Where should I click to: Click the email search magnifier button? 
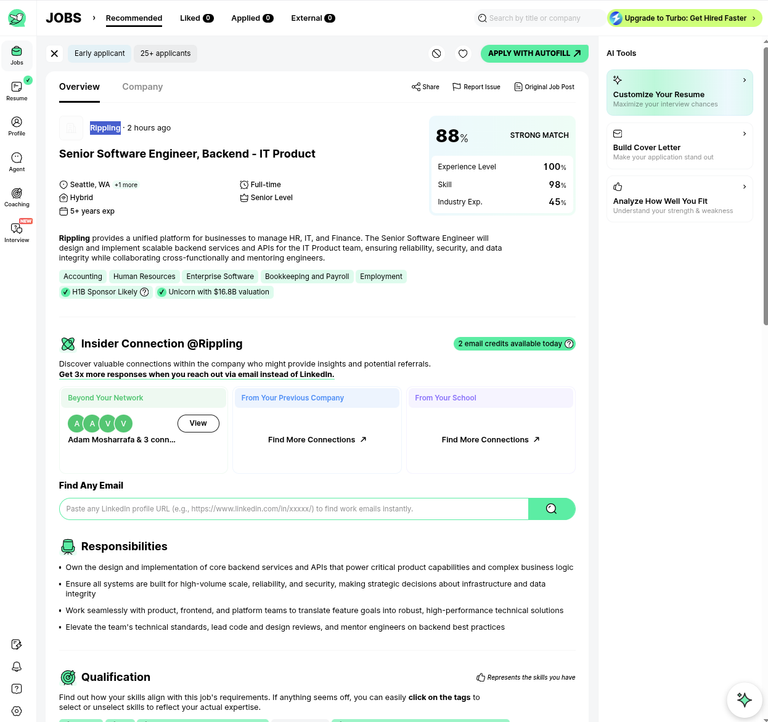tap(552, 509)
